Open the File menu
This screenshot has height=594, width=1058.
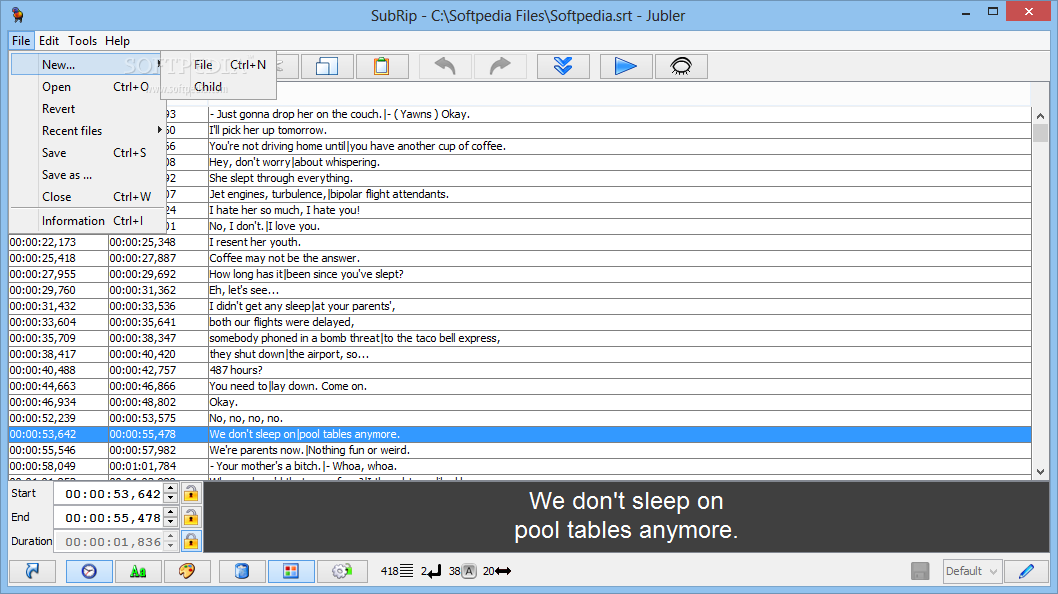tap(21, 40)
